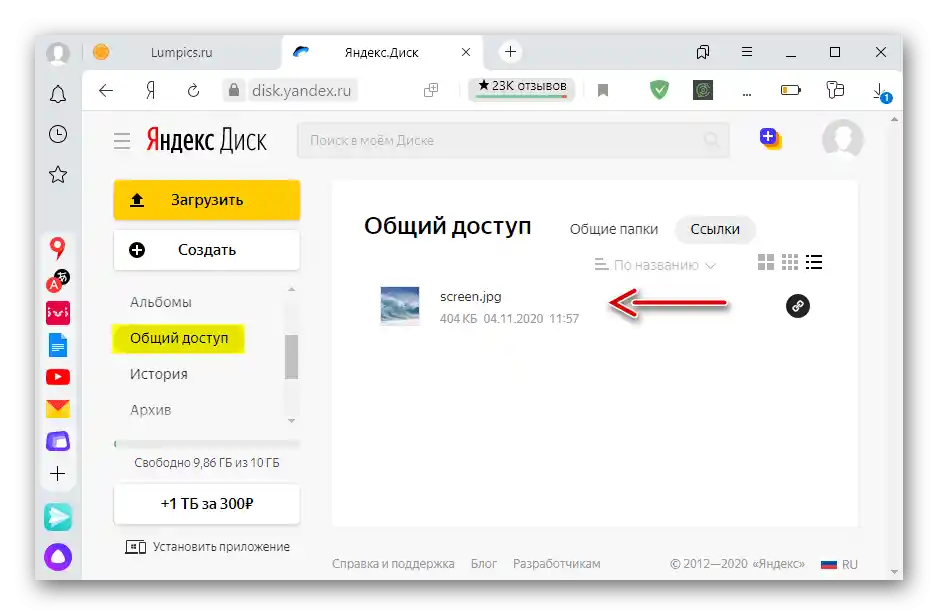The width and height of the screenshot is (938, 615).
Task: Open a new browser tab
Action: [510, 52]
